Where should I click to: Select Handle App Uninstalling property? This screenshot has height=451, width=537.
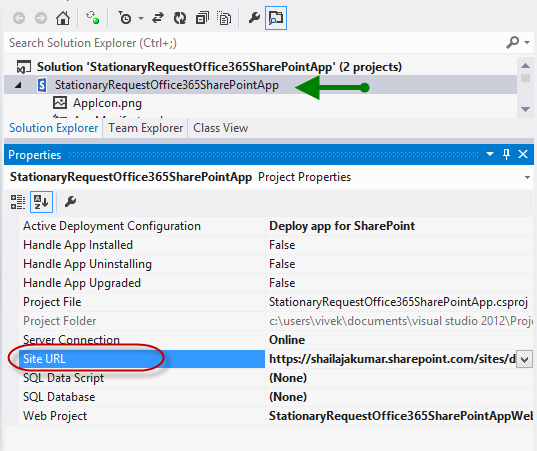[x=142, y=264]
